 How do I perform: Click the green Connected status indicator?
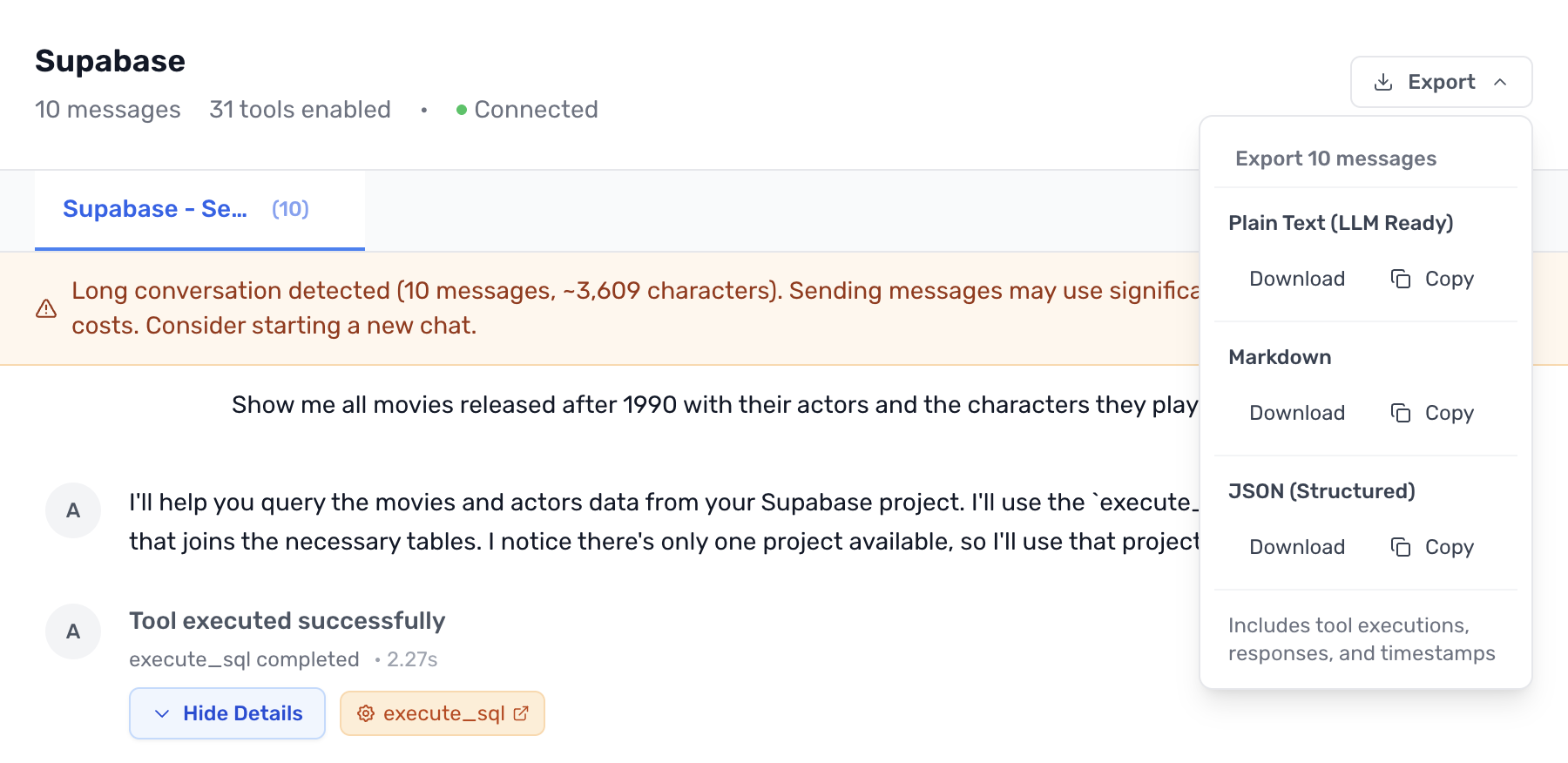coord(462,110)
